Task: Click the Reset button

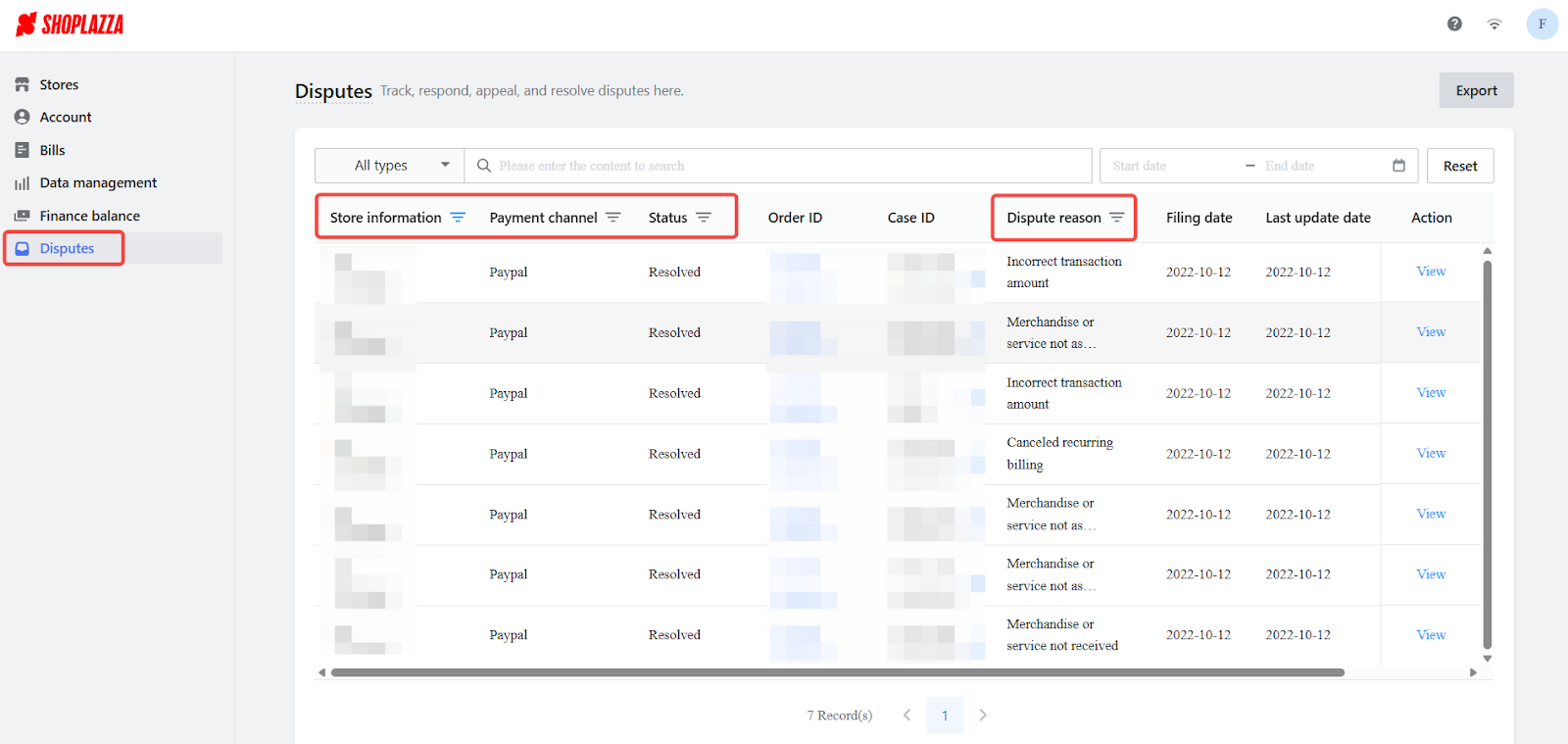Action: click(1460, 166)
